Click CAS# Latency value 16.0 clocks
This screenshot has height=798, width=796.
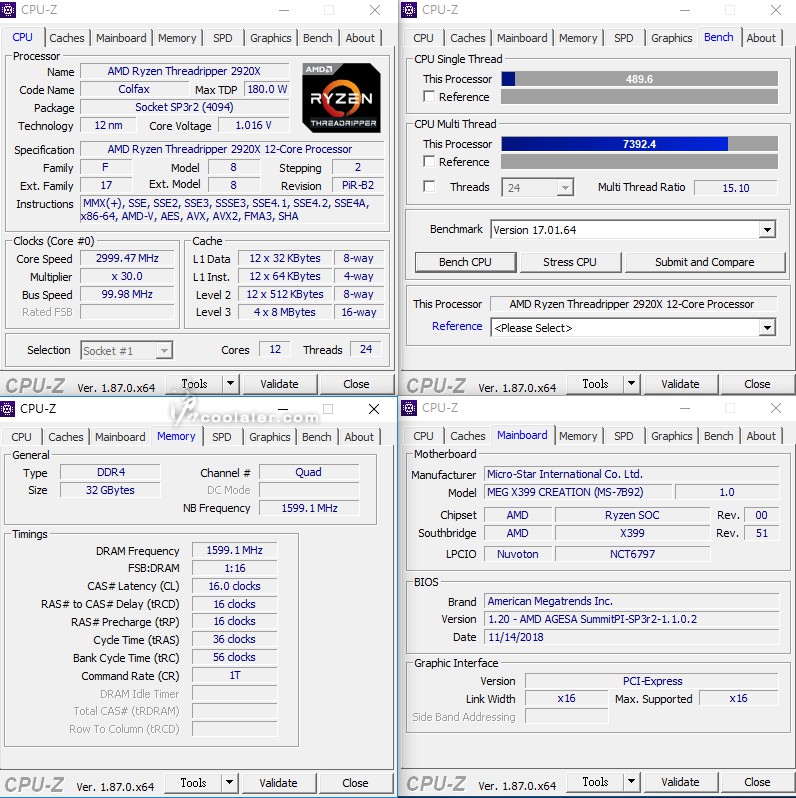pos(235,586)
